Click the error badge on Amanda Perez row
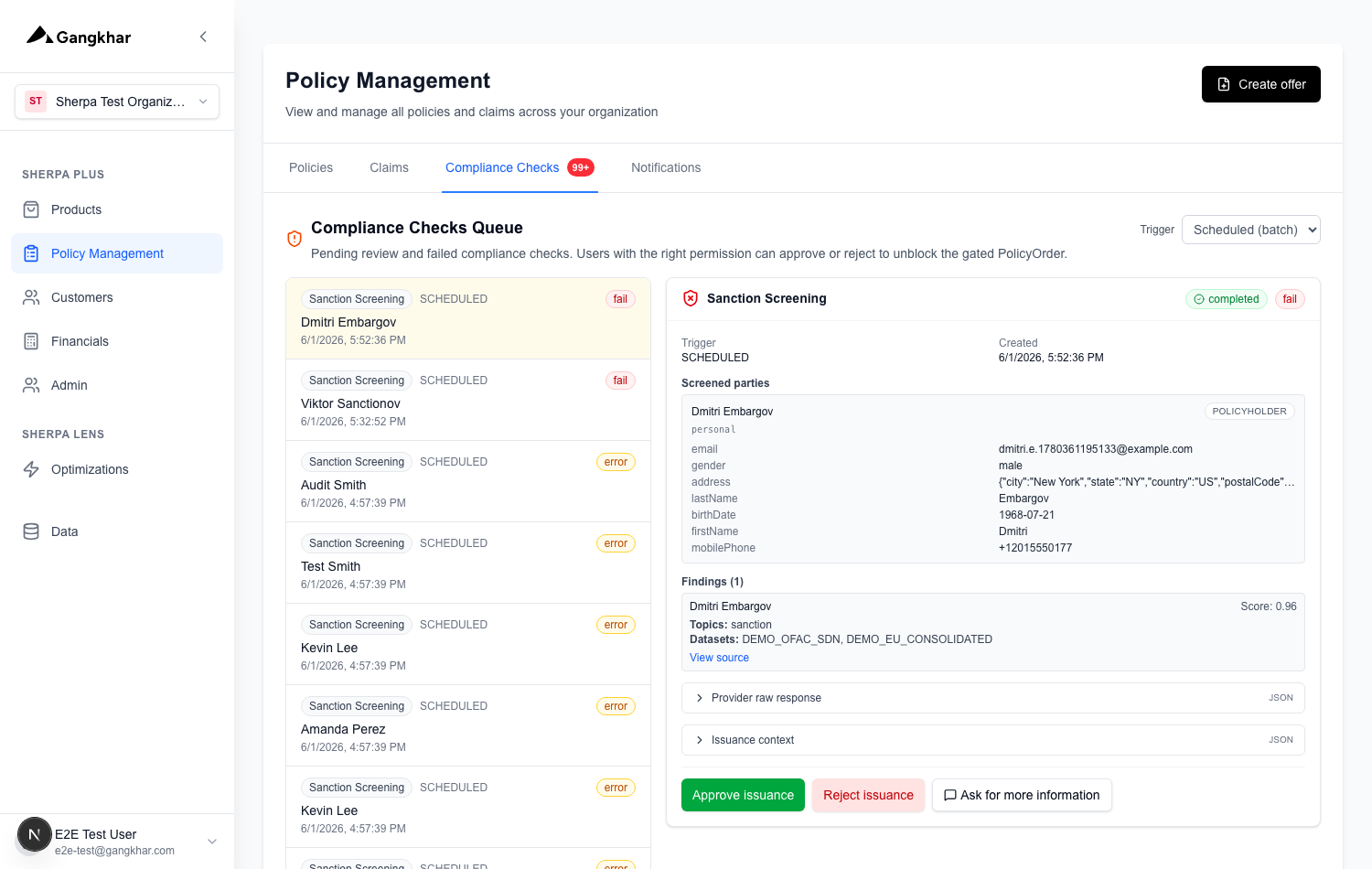Image resolution: width=1372 pixels, height=869 pixels. click(x=616, y=706)
